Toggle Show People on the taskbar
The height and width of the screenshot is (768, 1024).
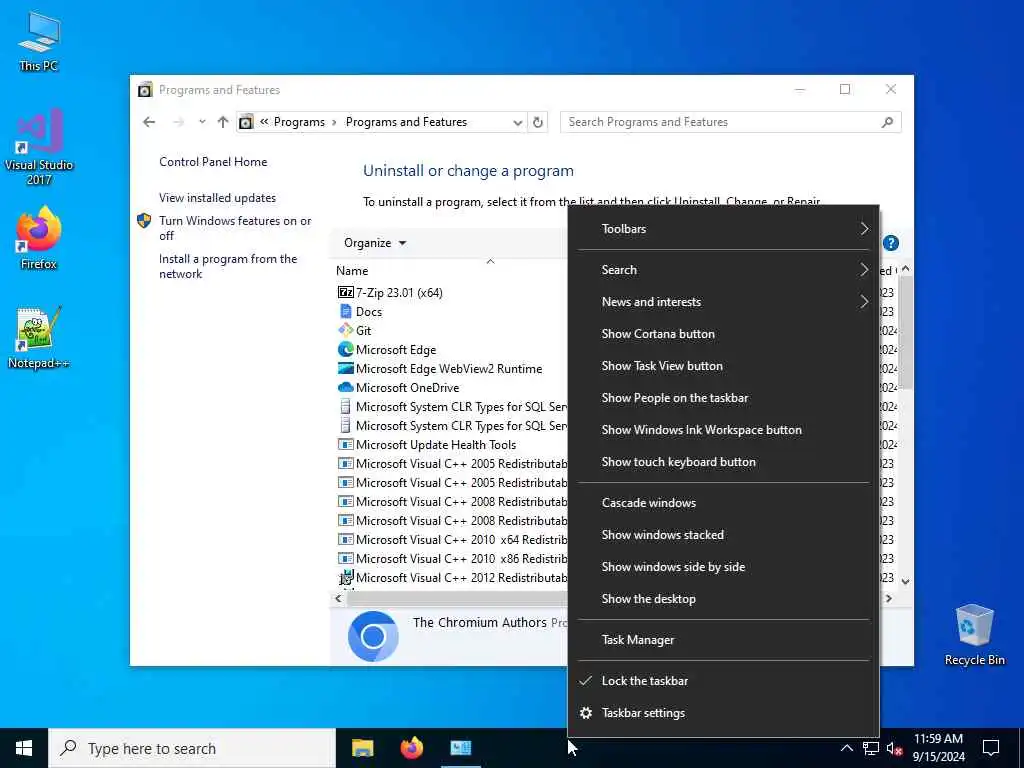tap(724, 398)
